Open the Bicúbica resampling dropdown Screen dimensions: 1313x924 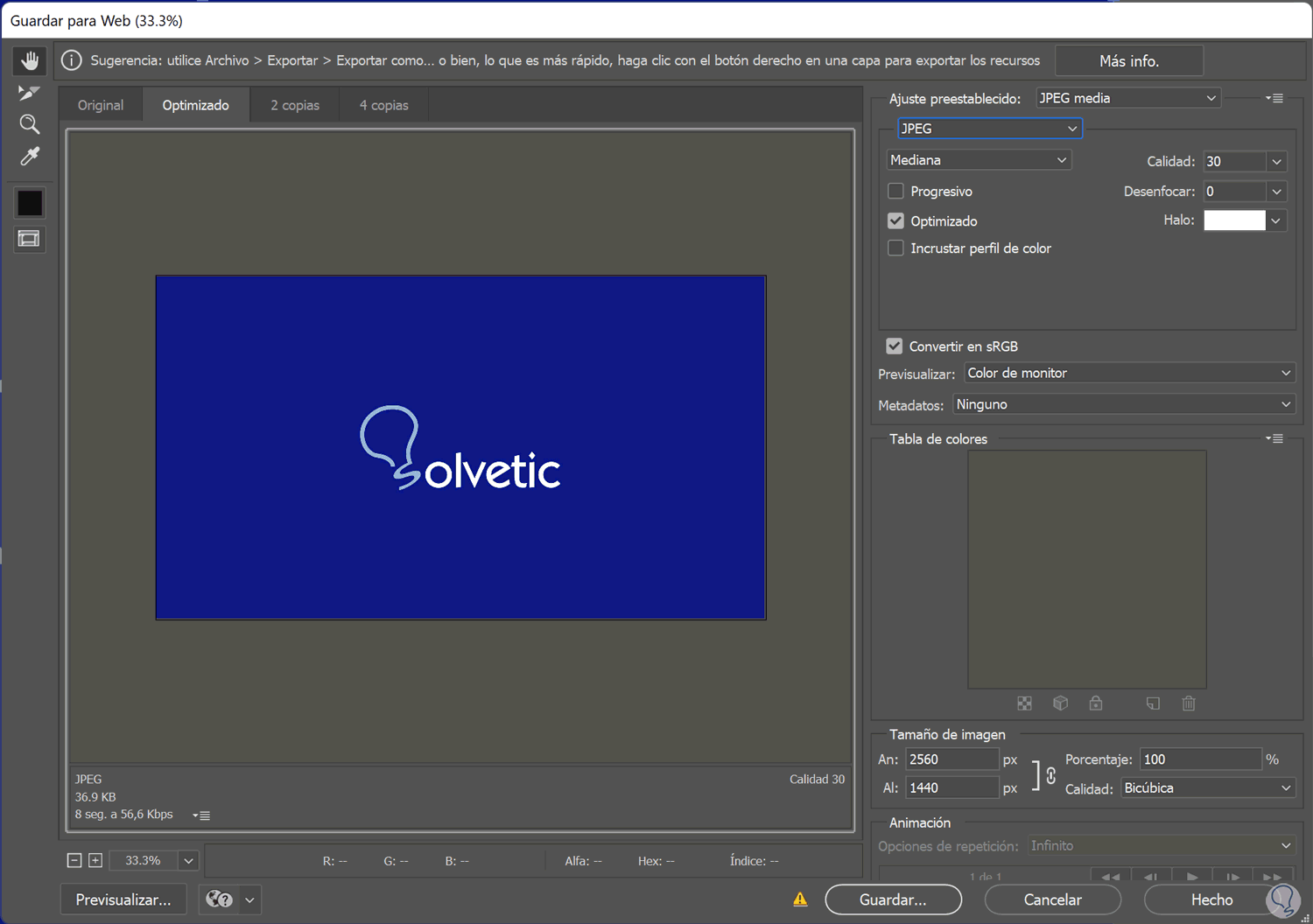point(1206,788)
